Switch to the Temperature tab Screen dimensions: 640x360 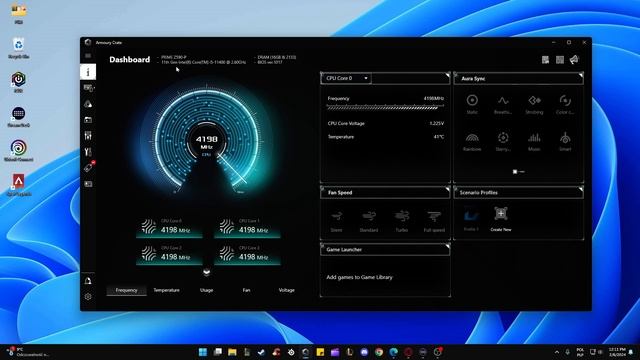167,290
